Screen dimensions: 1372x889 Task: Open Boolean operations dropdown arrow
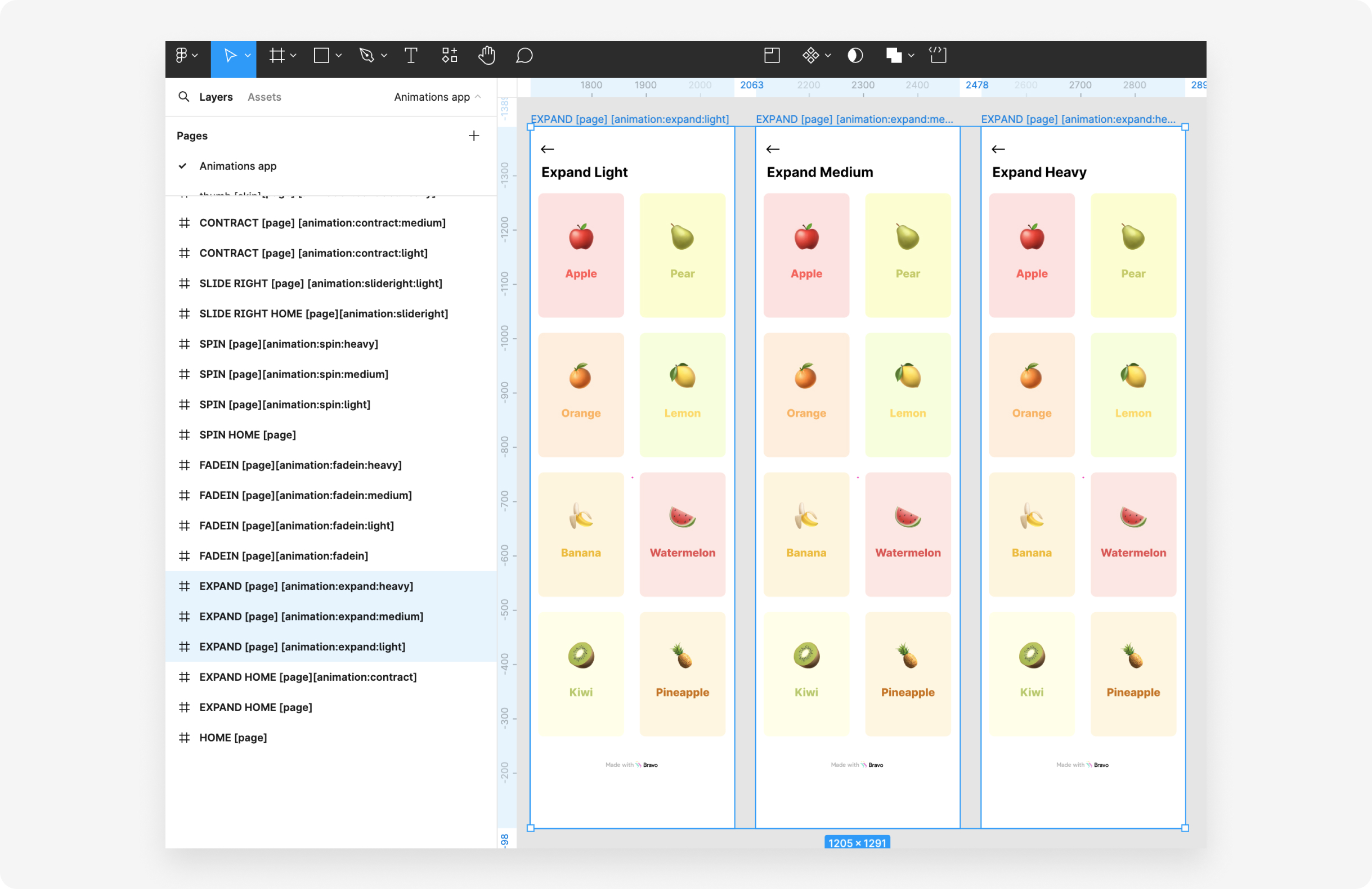click(x=911, y=56)
